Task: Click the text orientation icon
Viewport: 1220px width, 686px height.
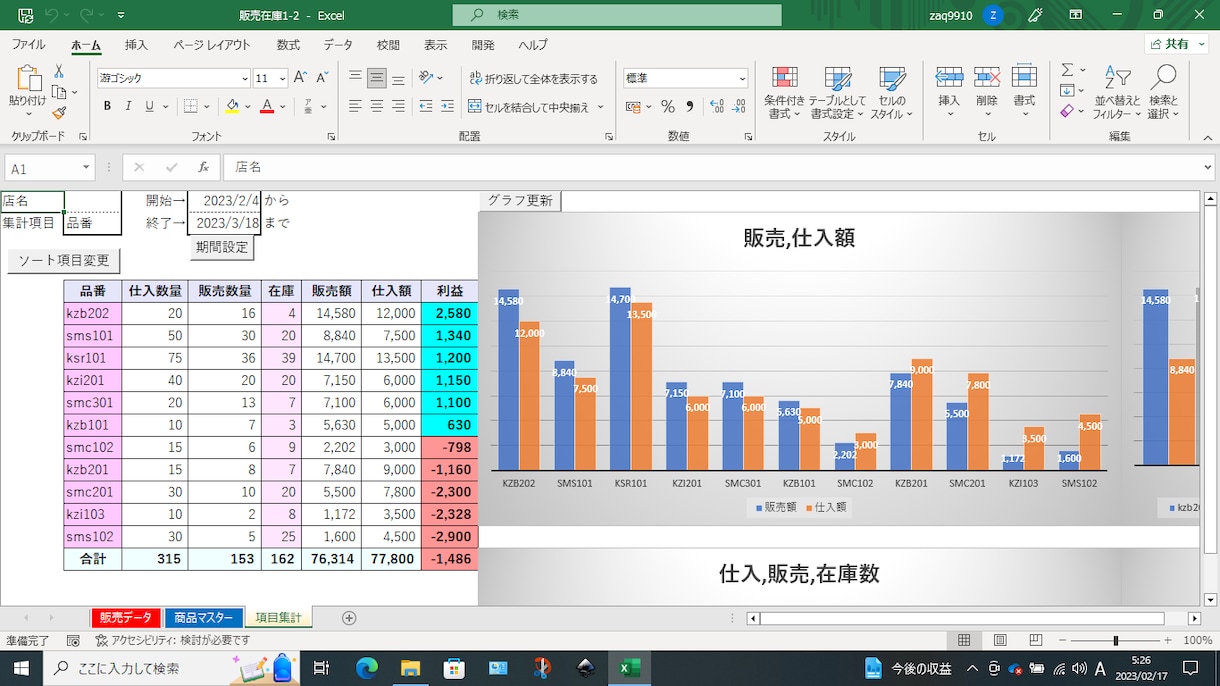Action: [427, 78]
